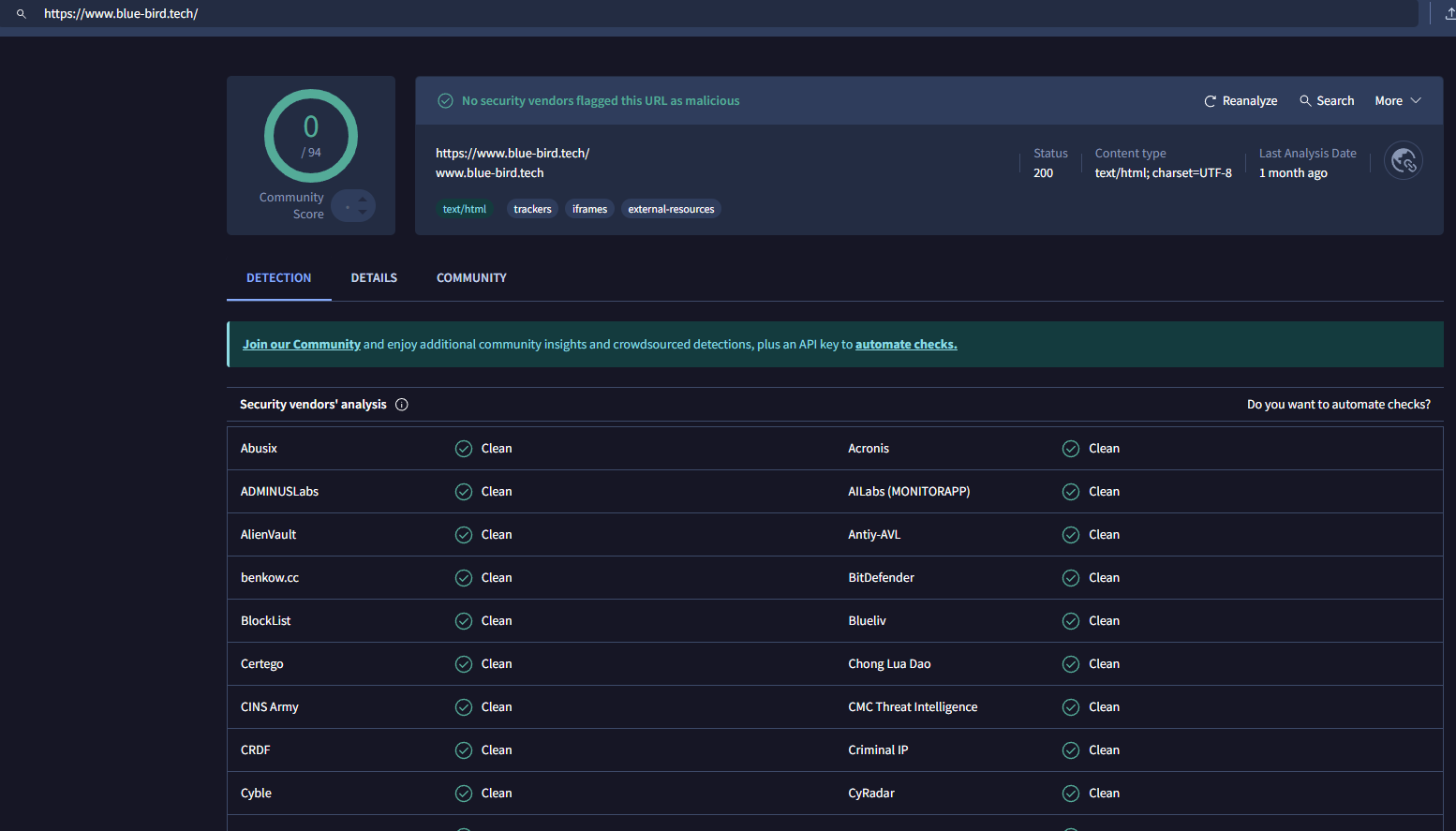Click the vendor name 'ADMINUSLabs'
Image resolution: width=1456 pixels, height=831 pixels.
(x=279, y=492)
